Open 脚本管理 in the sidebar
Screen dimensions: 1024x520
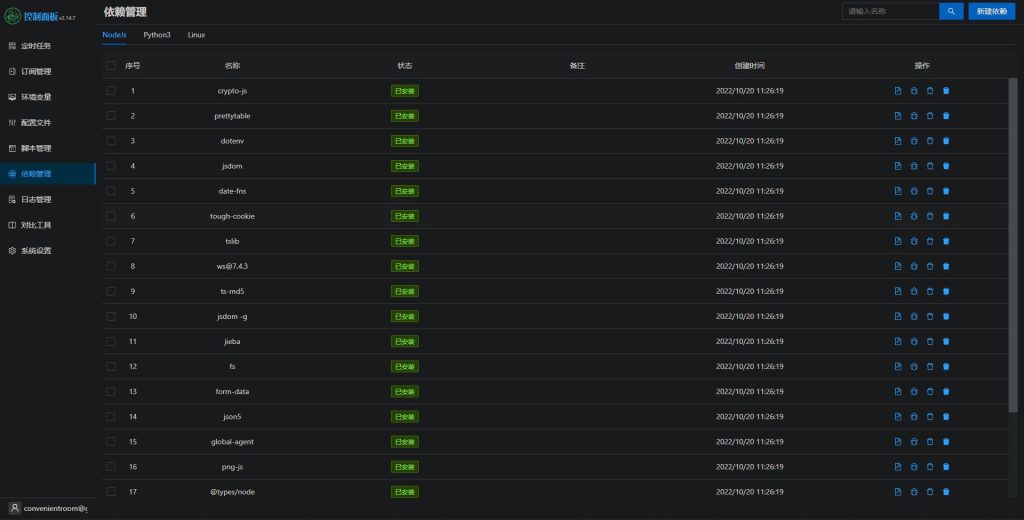pos(48,148)
